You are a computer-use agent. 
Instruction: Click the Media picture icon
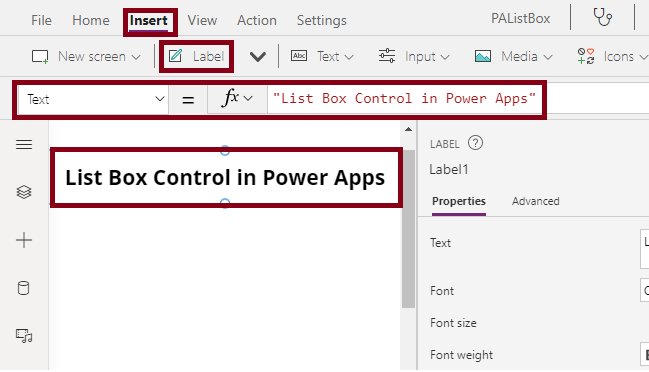[483, 56]
